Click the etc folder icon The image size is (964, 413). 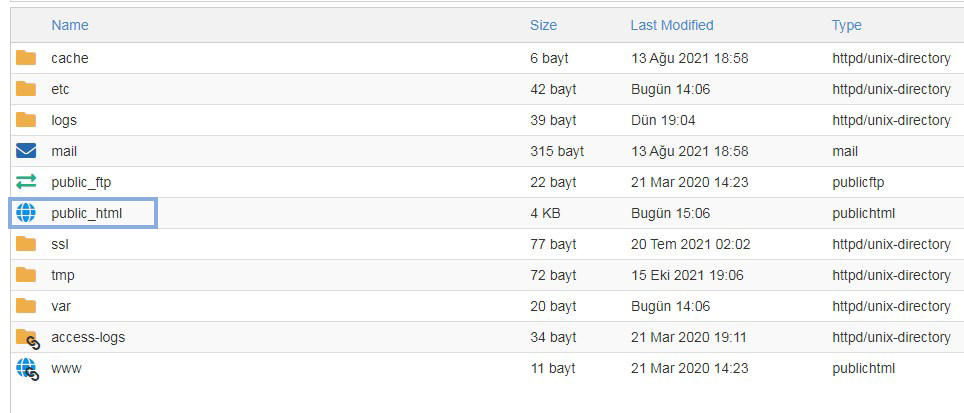[x=26, y=88]
